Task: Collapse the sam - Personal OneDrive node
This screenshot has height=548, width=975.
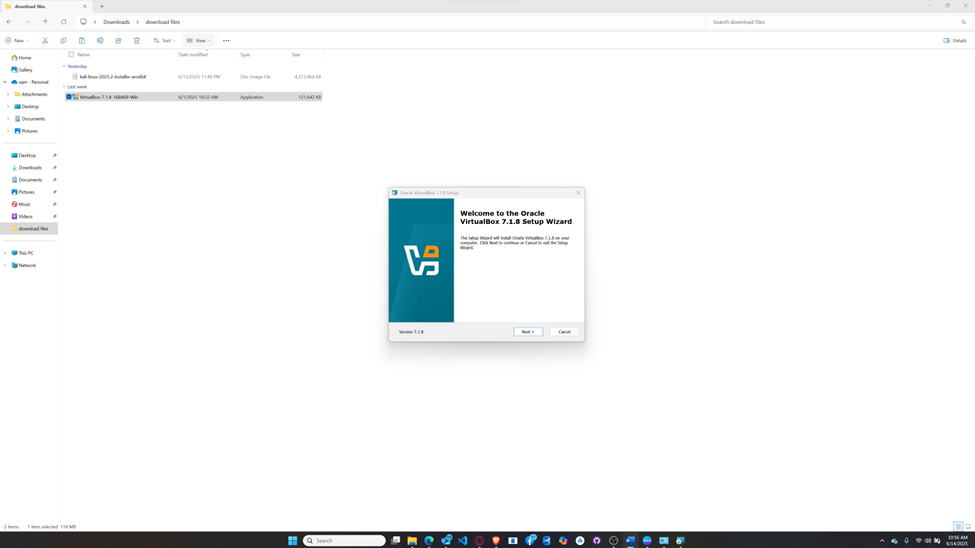Action: [x=6, y=82]
